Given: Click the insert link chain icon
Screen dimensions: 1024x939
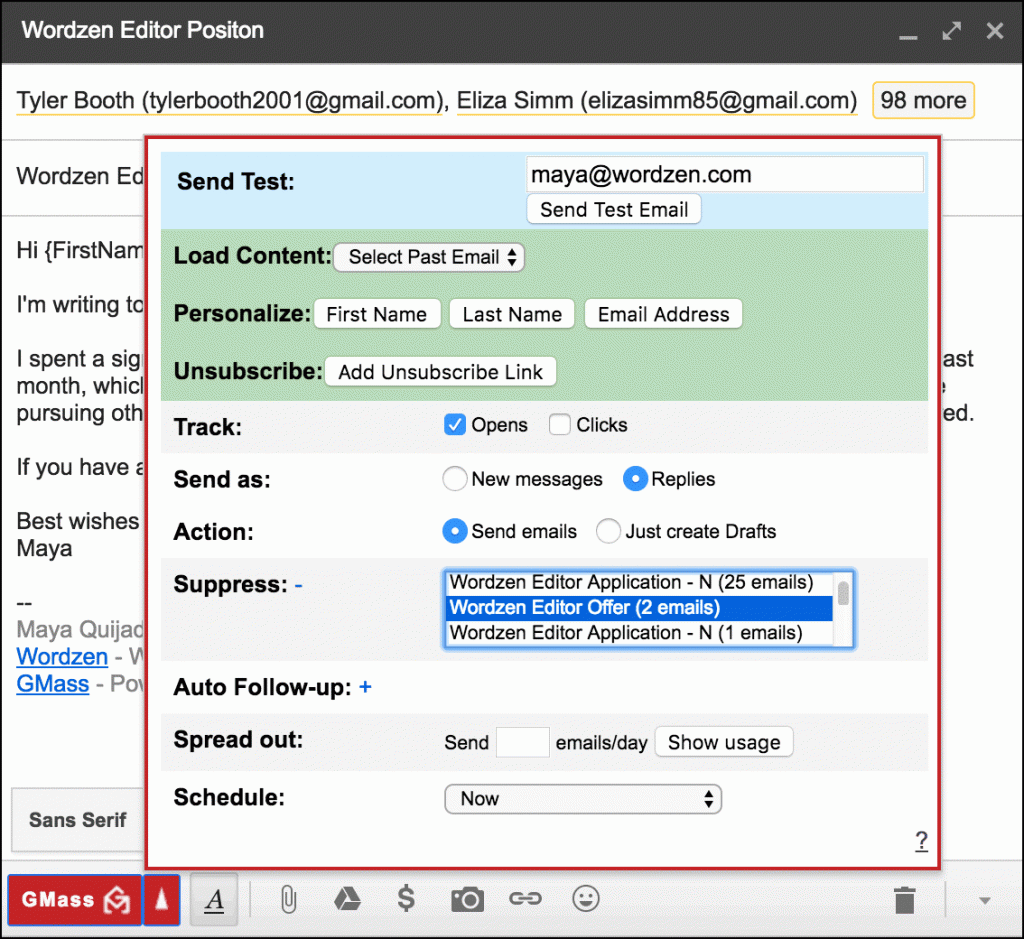Looking at the screenshot, I should click(x=525, y=899).
